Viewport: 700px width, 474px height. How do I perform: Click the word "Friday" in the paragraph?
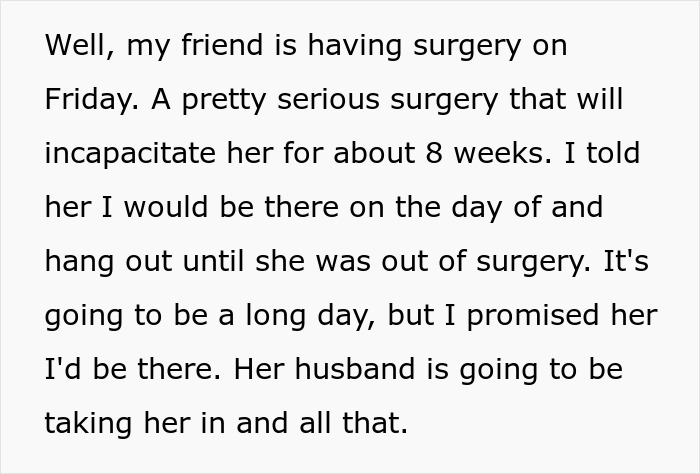[x=87, y=98]
